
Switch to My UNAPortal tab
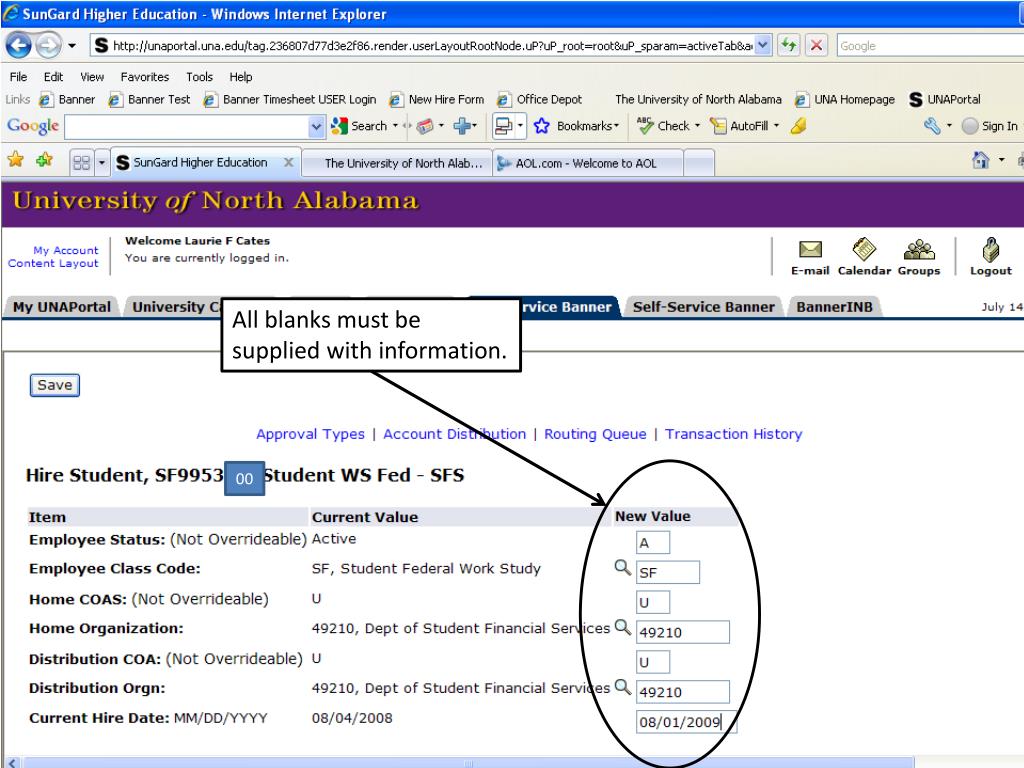coord(61,307)
